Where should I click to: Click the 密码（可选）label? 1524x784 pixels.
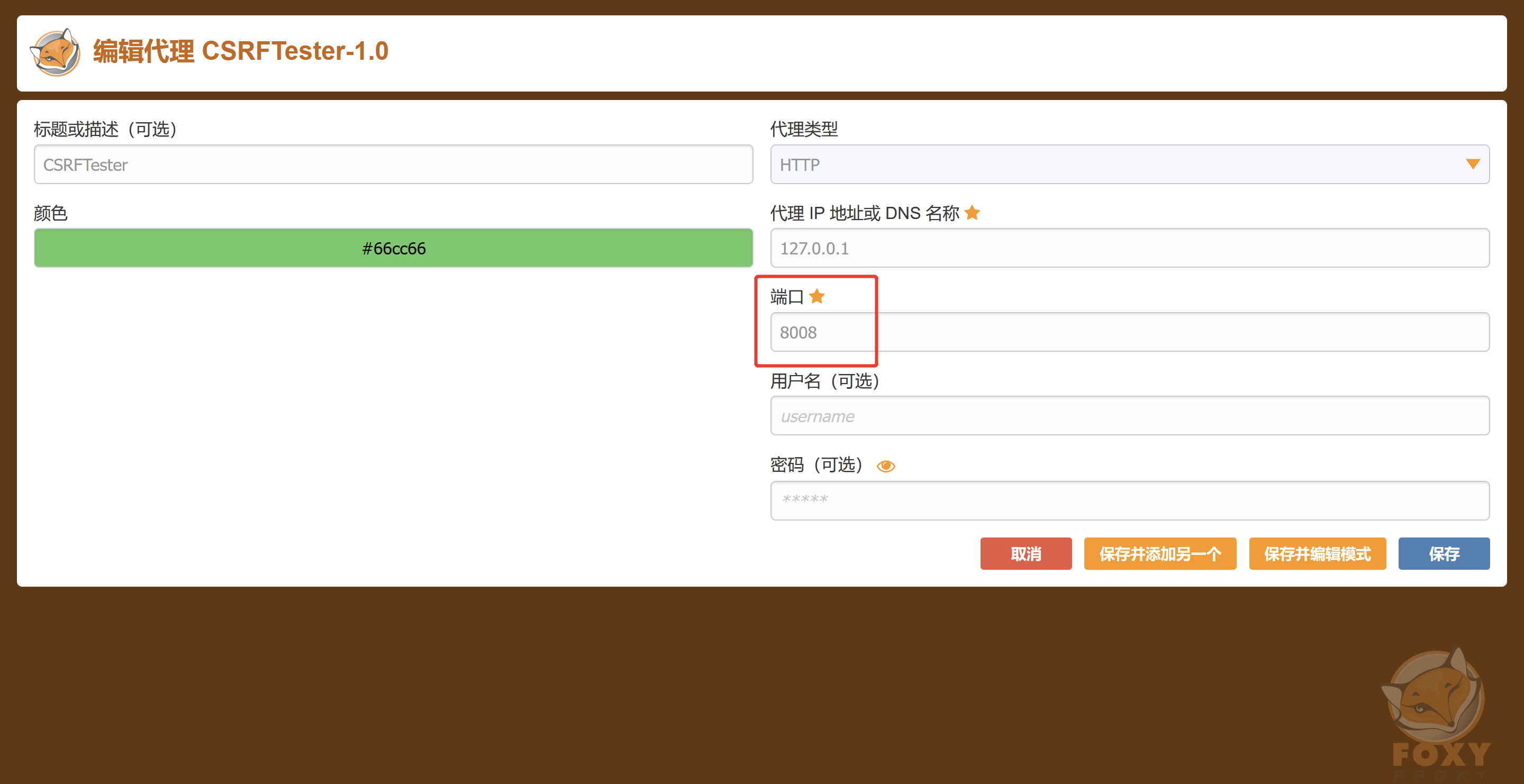pyautogui.click(x=817, y=466)
